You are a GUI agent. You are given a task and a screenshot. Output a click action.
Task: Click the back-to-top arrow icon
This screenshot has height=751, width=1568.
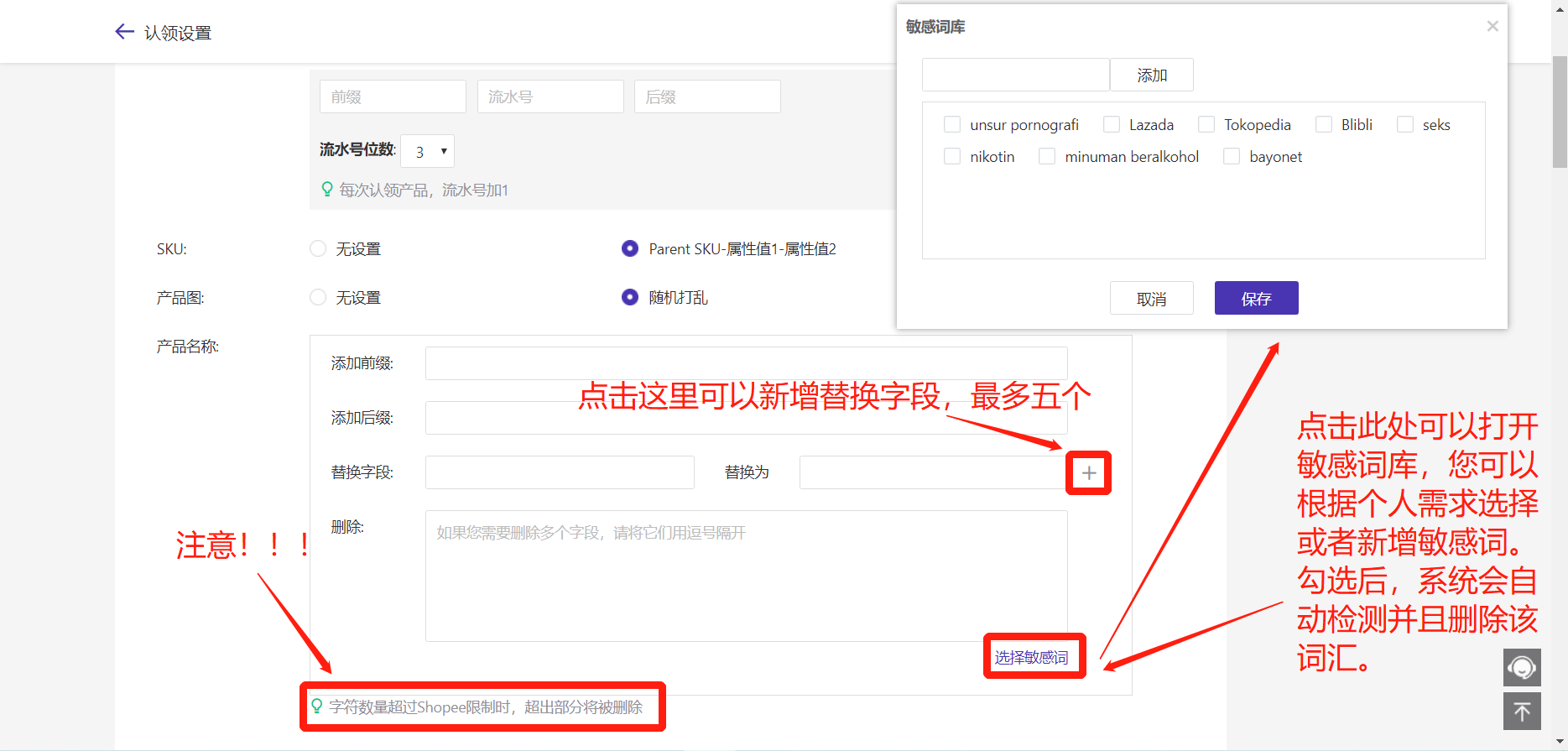1521,712
